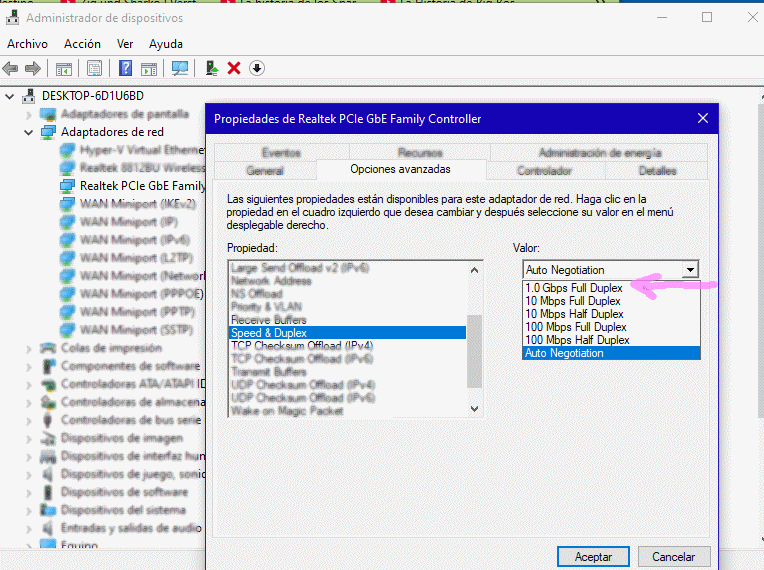The image size is (764, 570).
Task: Collapse the DESKTOP-6D1U6BD root node
Action: (x=9, y=96)
